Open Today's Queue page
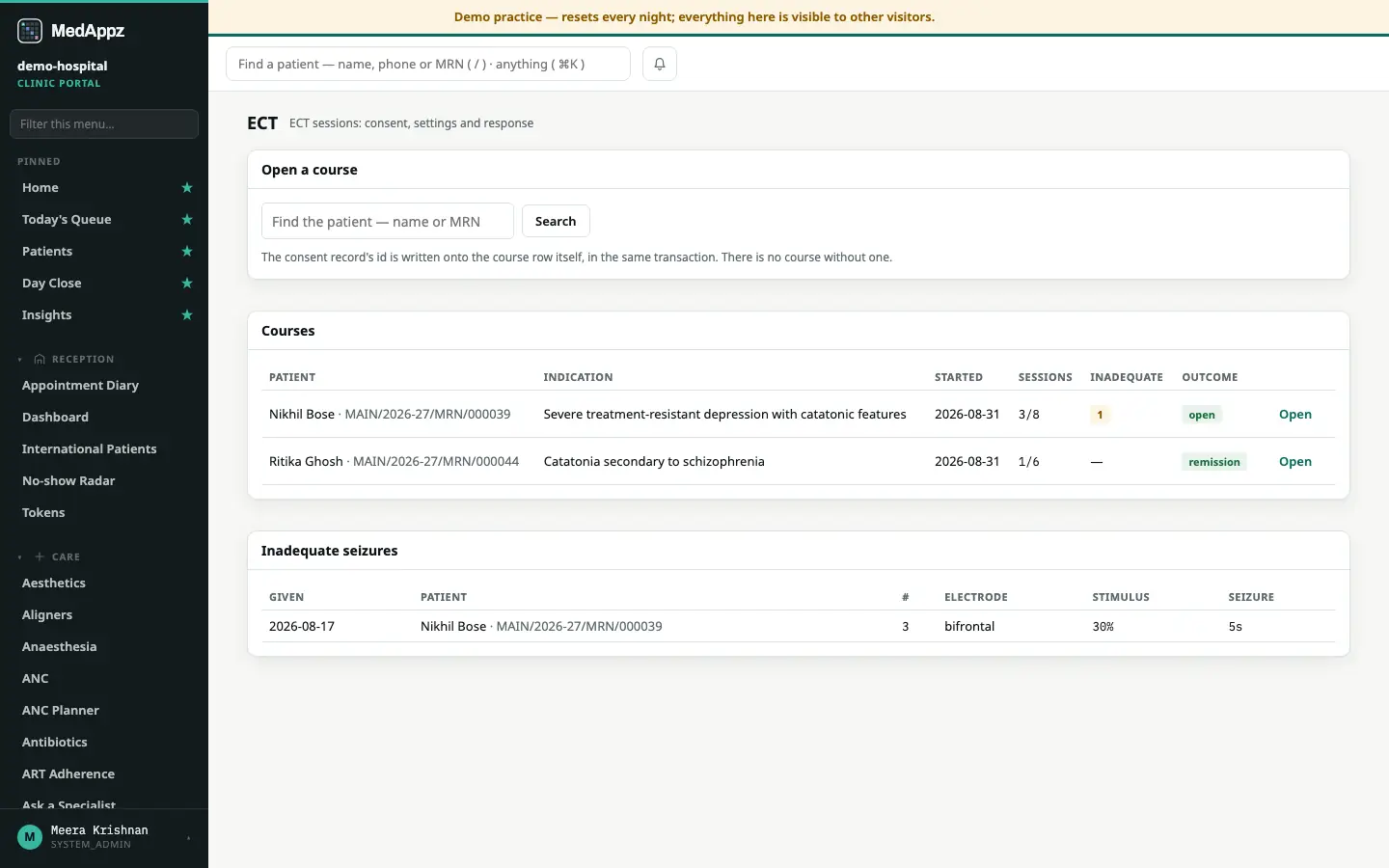This screenshot has height=868, width=1389. (67, 220)
